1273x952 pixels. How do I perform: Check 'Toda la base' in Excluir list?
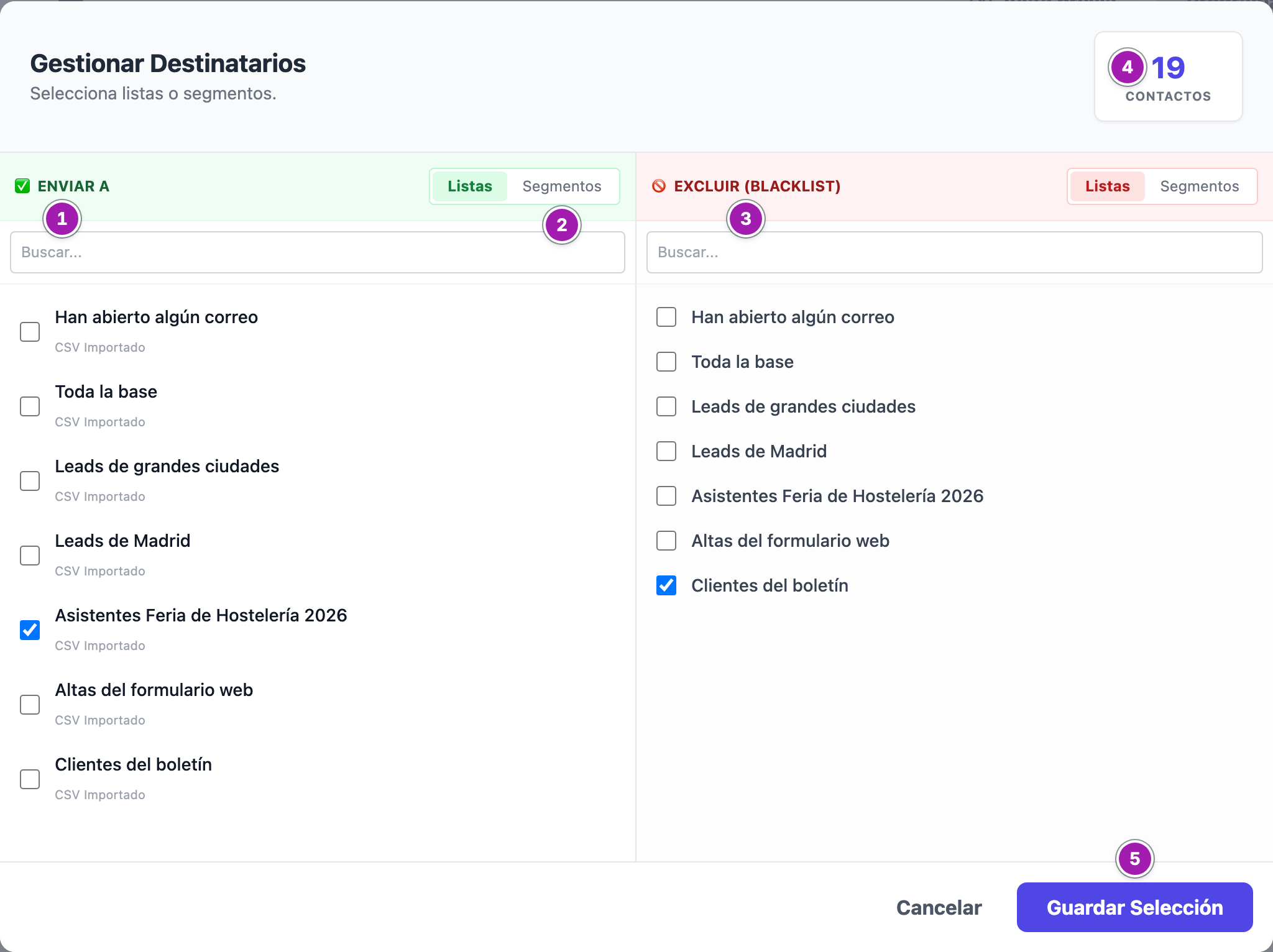pos(666,362)
